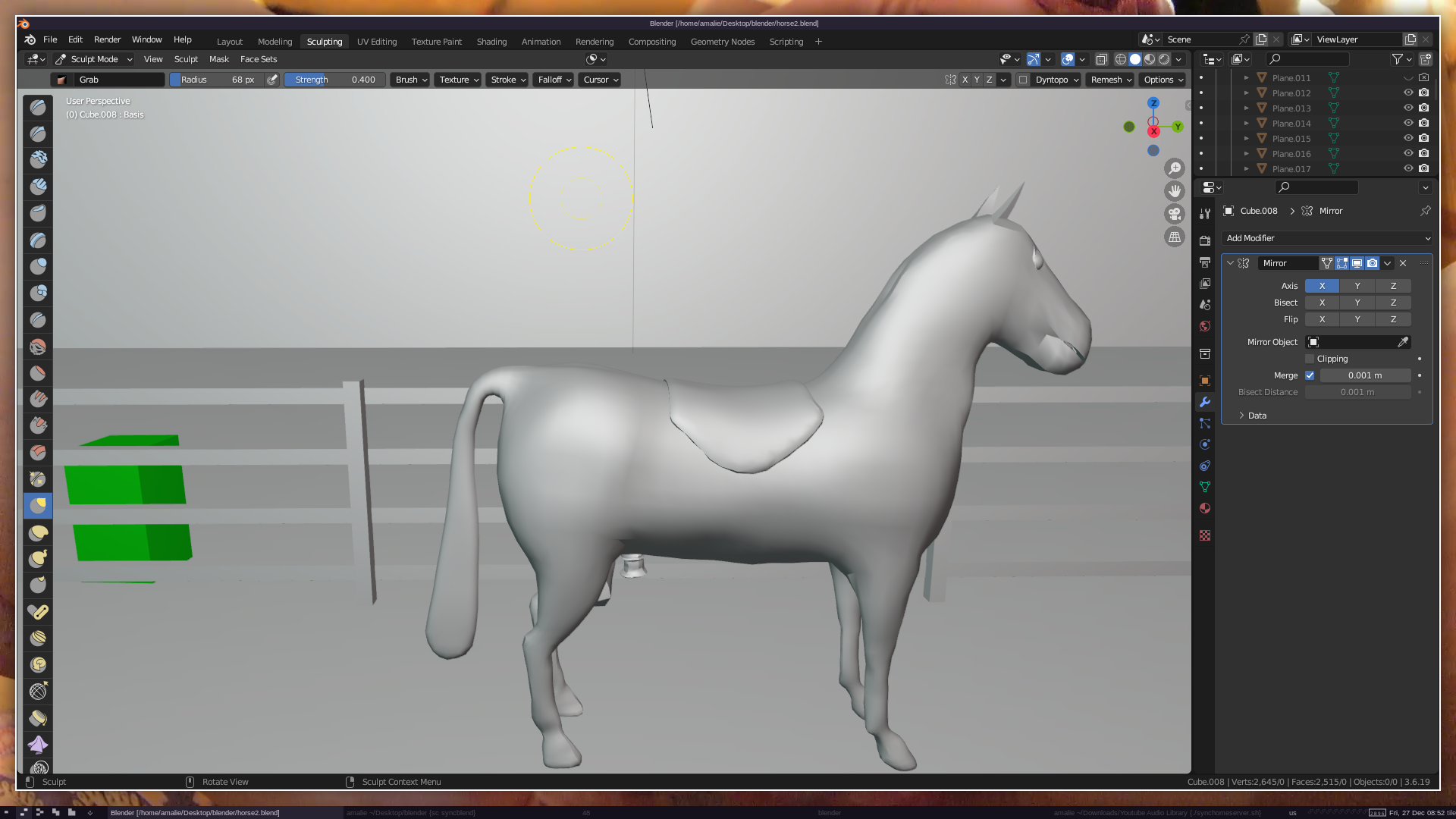Select the Draw brush at toolbar top
The image size is (1456, 819).
(38, 108)
